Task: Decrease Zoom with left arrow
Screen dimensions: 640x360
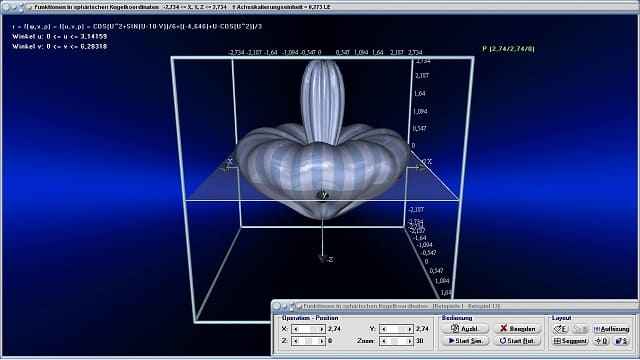Action: coord(383,341)
